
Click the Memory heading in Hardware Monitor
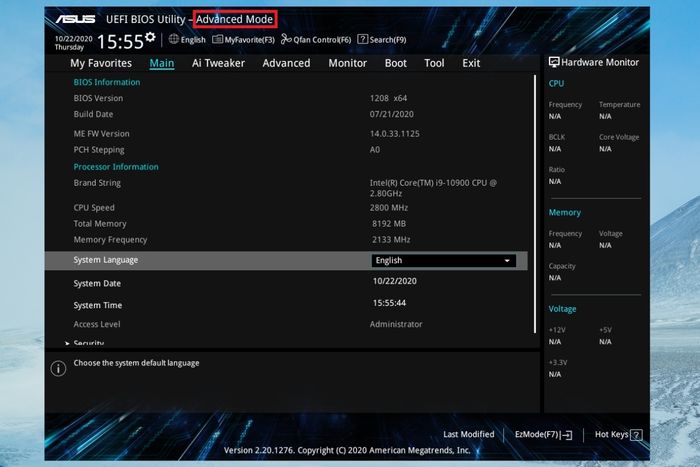565,213
